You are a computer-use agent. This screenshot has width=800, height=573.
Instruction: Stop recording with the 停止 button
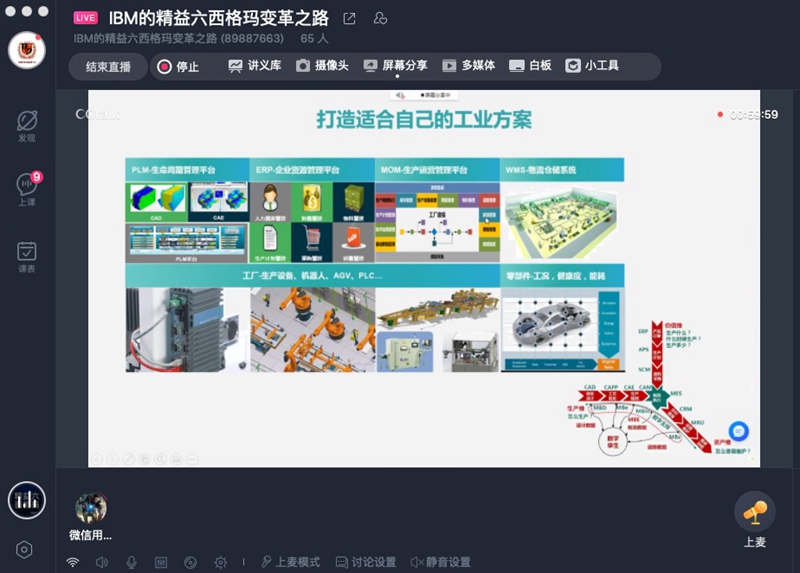point(178,67)
